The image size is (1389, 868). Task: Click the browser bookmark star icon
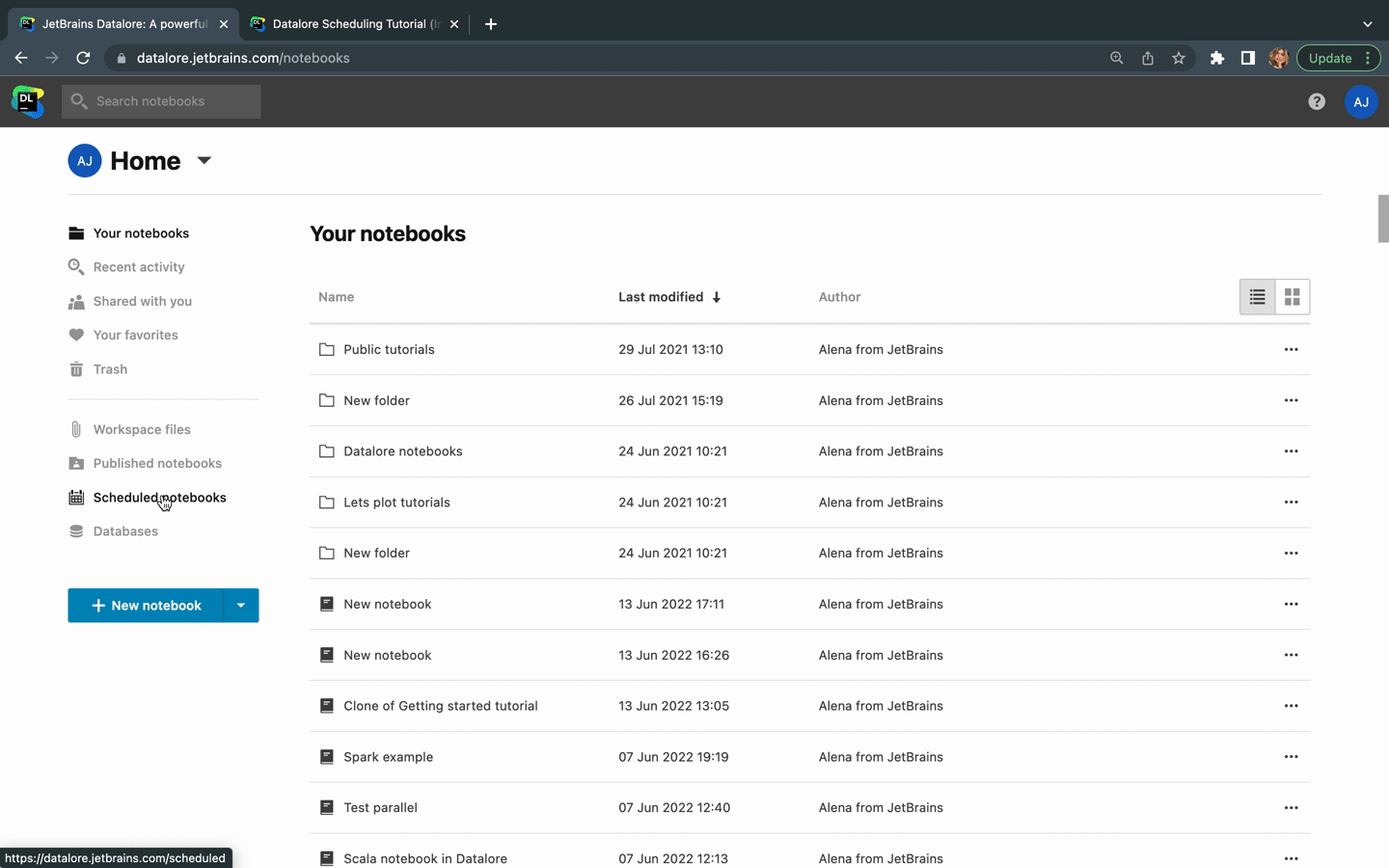coord(1178,58)
